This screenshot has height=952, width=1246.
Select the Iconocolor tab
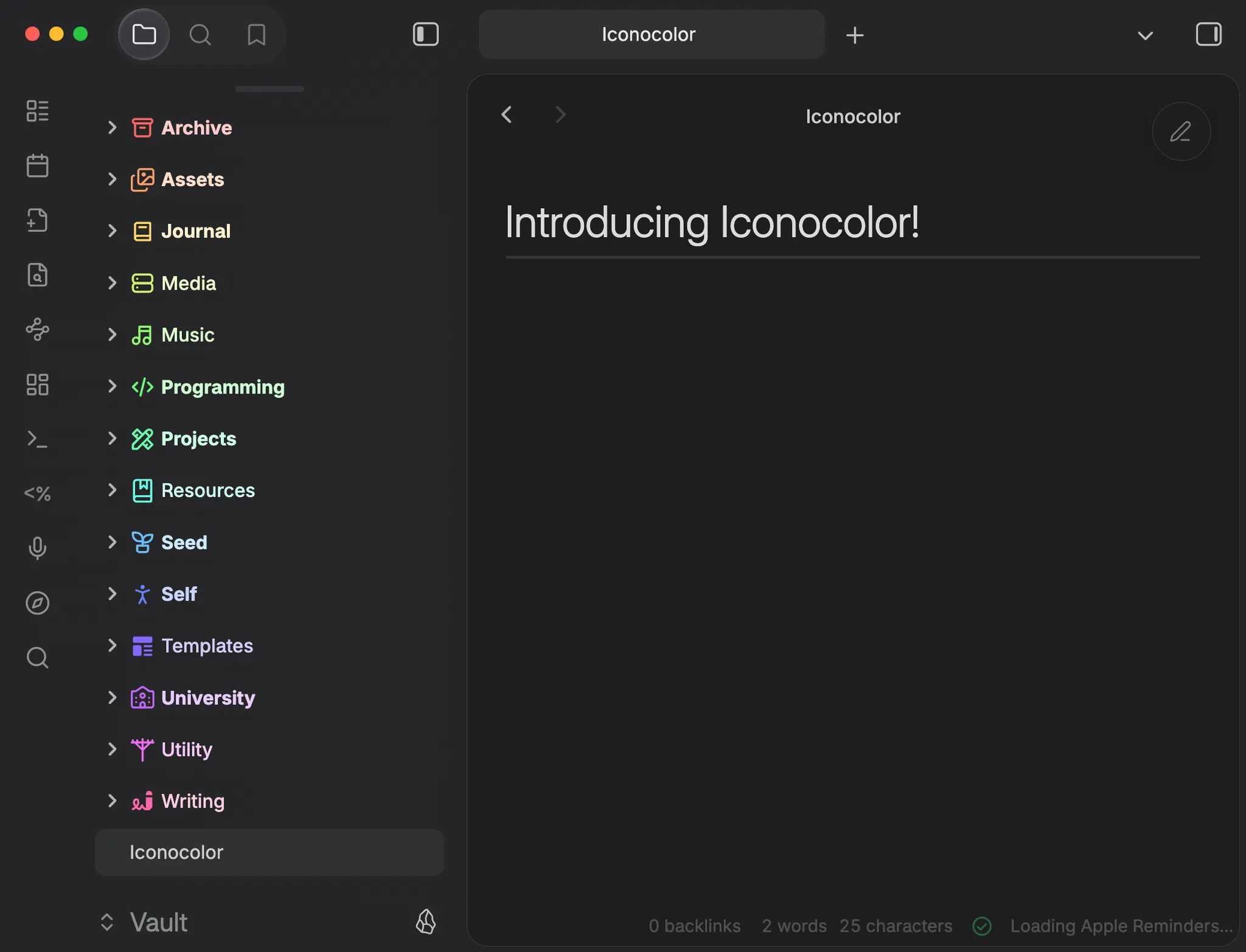pyautogui.click(x=652, y=35)
